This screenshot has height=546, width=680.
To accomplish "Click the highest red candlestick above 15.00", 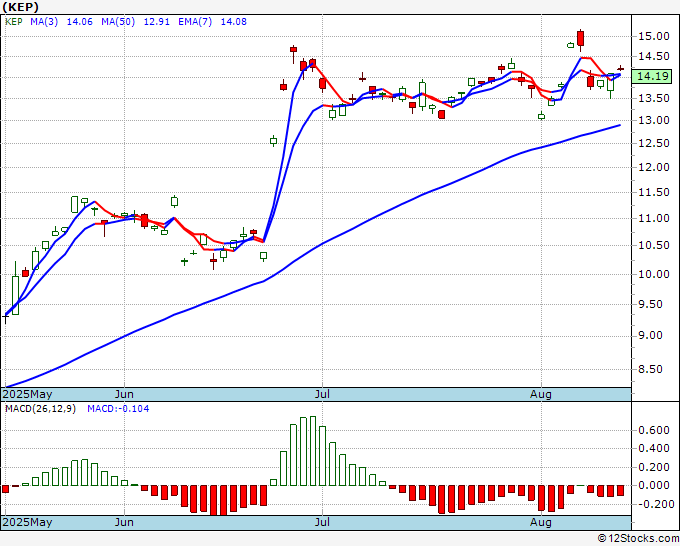I will pos(580,39).
